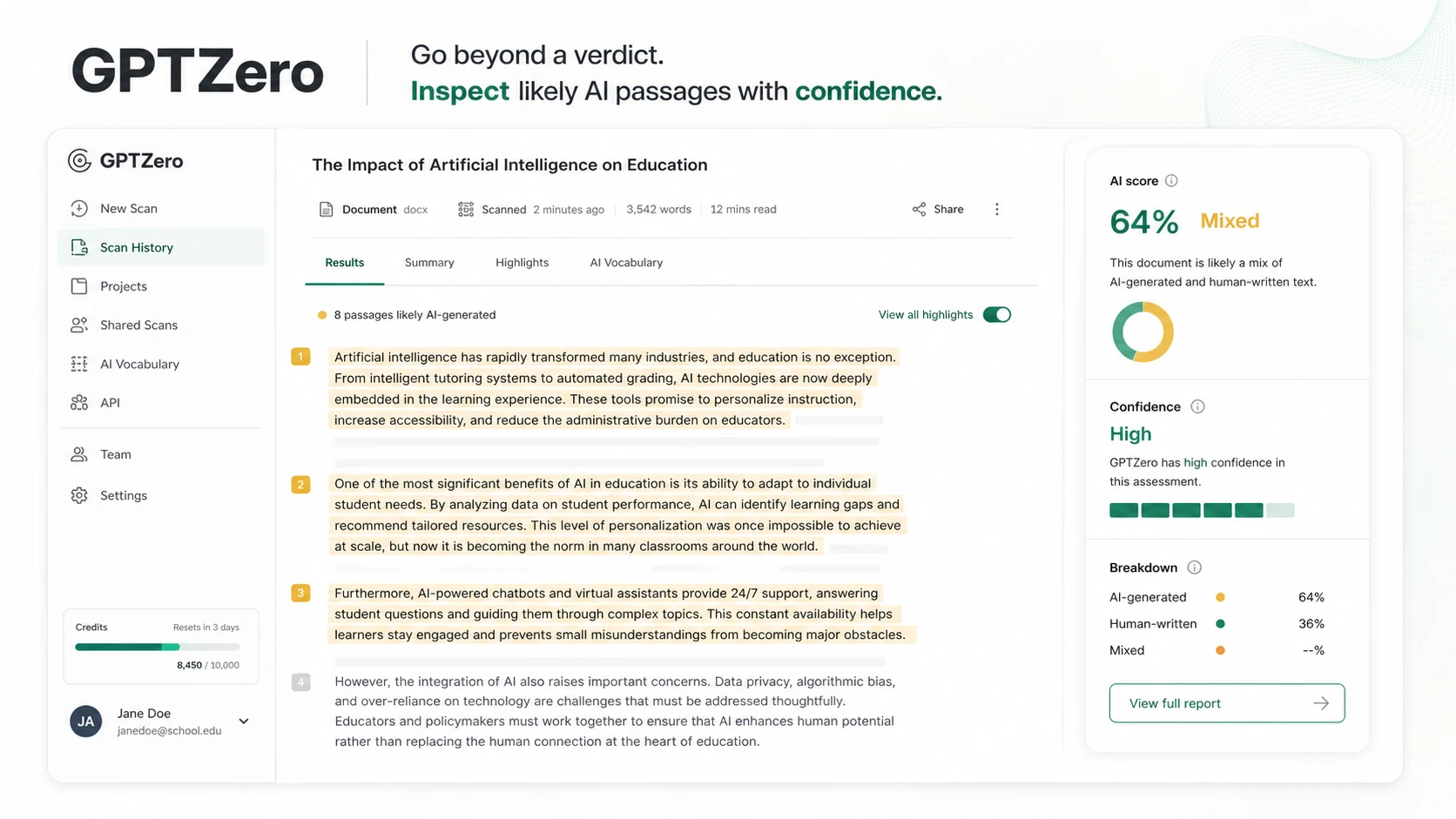Click the confidence level segmented bar

coord(1202,510)
